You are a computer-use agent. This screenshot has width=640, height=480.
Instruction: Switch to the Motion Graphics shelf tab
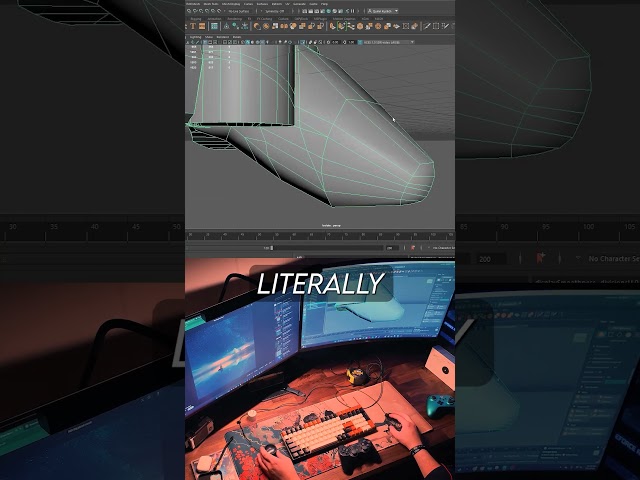(344, 18)
